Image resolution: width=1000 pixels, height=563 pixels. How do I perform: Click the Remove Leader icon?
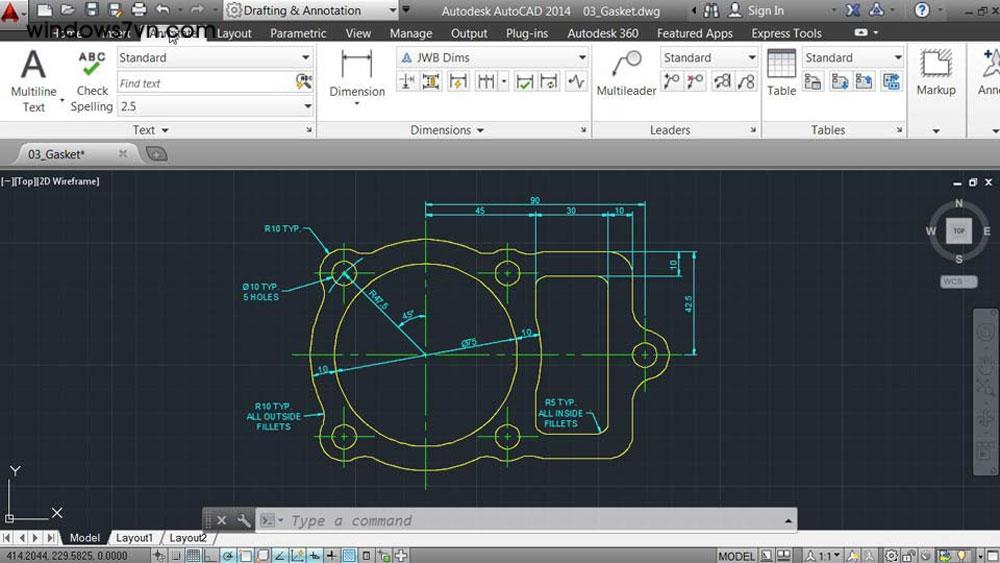tap(695, 82)
